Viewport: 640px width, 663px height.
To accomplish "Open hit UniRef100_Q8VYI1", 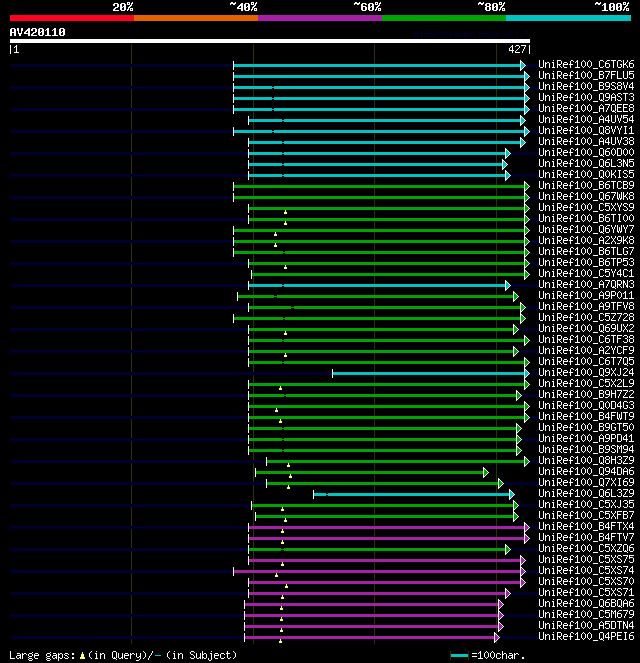I will (x=586, y=130).
